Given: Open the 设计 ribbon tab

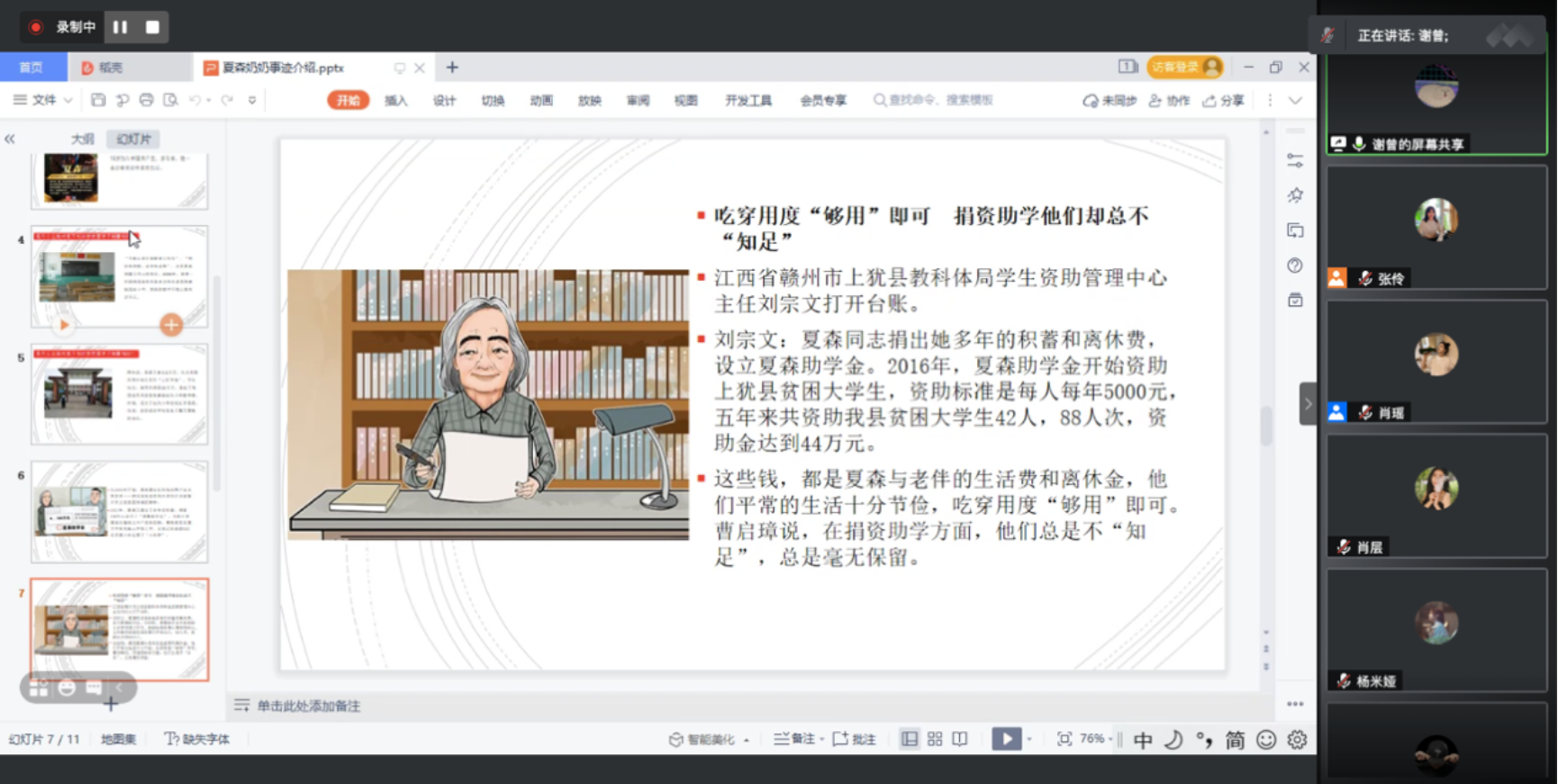Looking at the screenshot, I should click(444, 101).
